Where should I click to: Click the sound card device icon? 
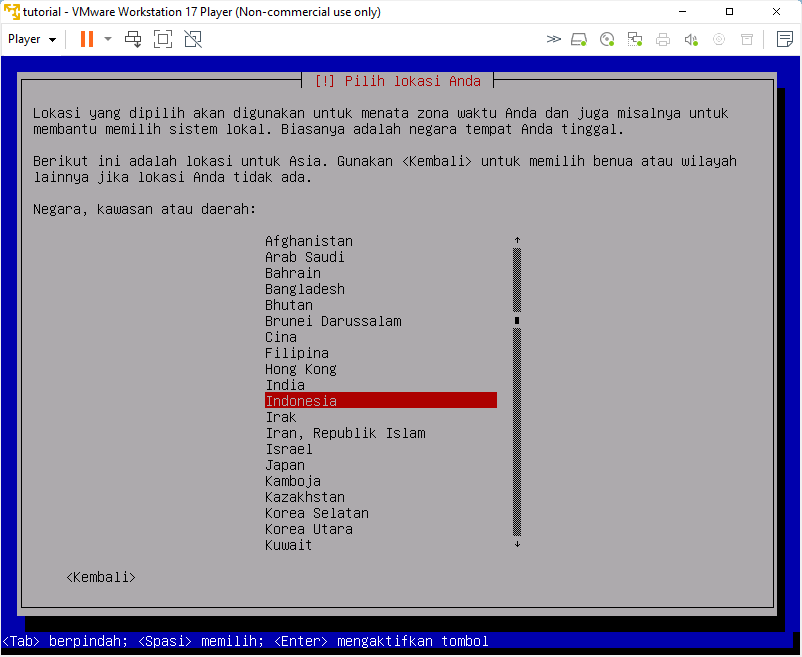(x=691, y=39)
